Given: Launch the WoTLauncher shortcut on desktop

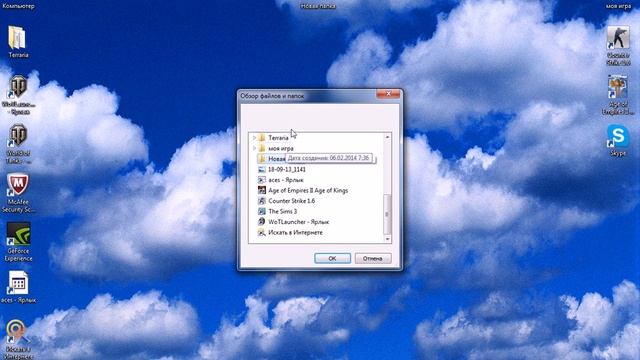Looking at the screenshot, I should (x=18, y=95).
